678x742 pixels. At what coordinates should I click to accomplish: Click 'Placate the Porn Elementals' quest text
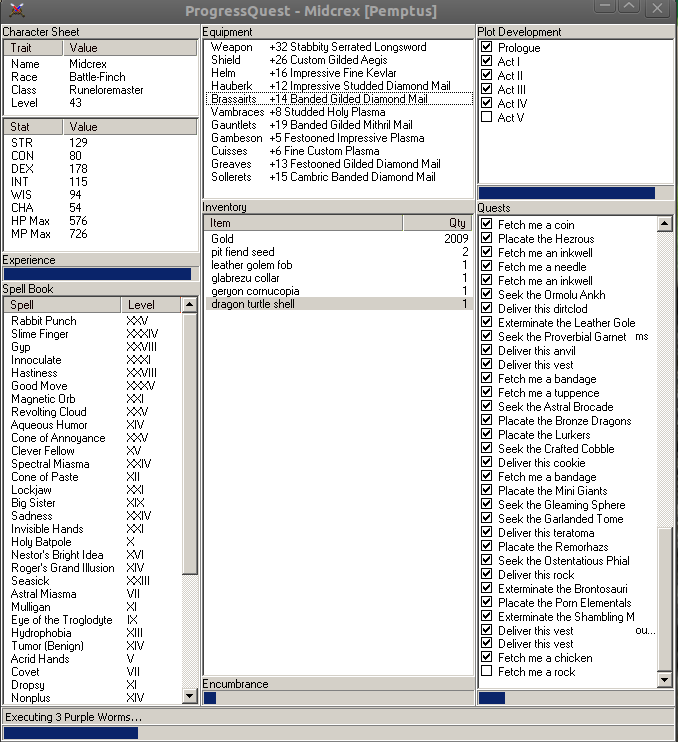[564, 602]
